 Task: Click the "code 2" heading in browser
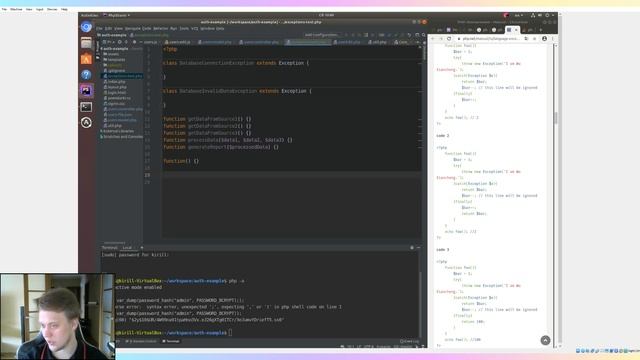pos(442,136)
